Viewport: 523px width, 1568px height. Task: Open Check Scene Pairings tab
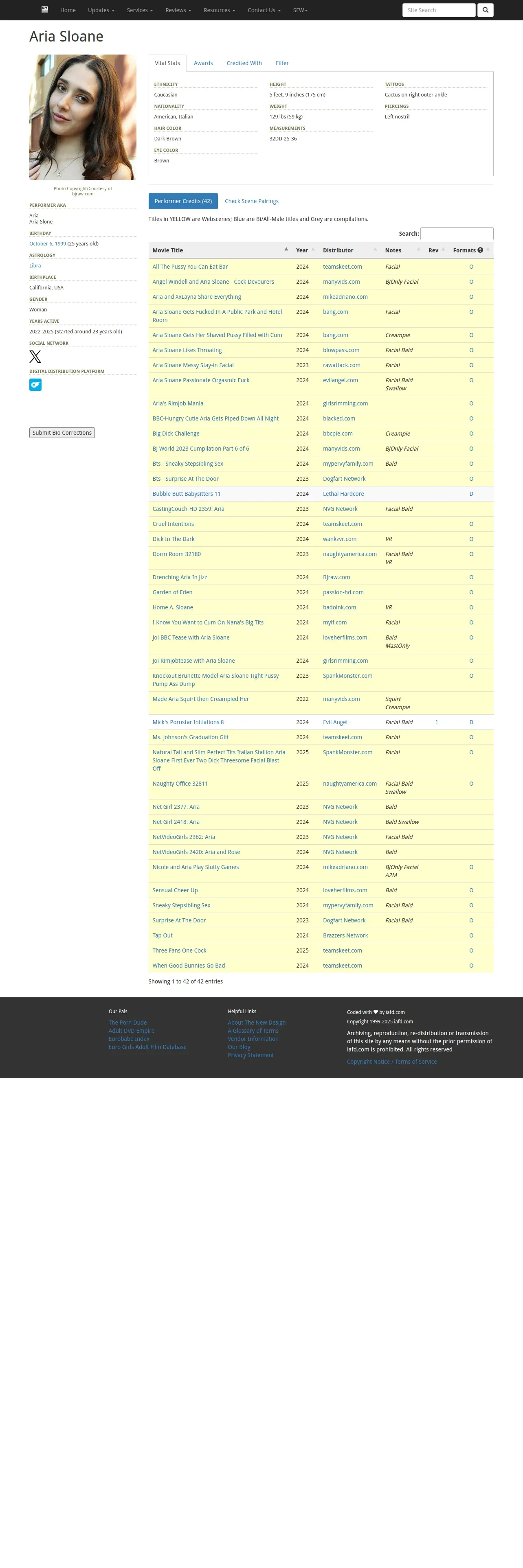click(x=251, y=201)
